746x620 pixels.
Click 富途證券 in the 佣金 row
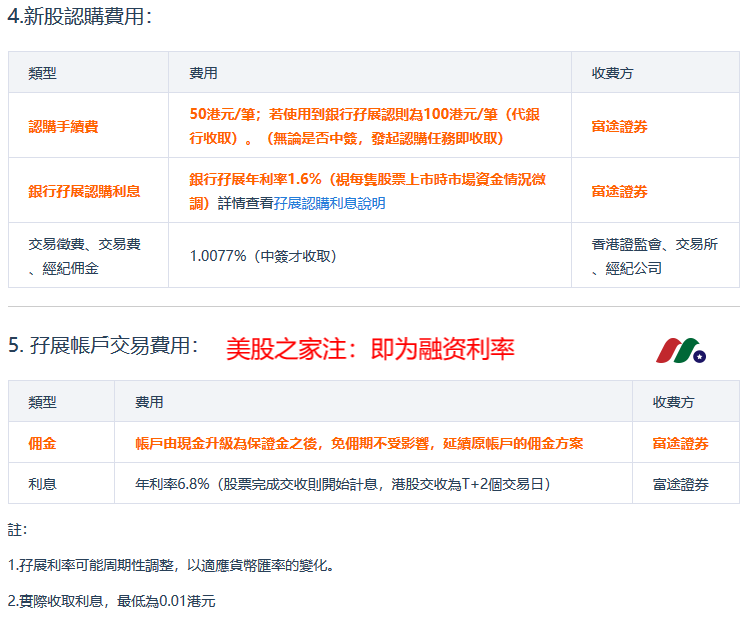680,443
